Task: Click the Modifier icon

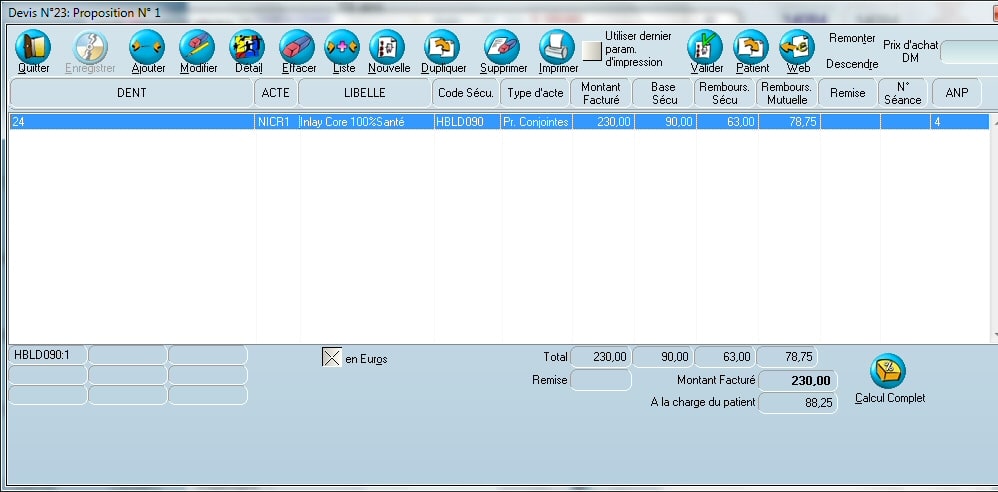Action: [x=197, y=47]
